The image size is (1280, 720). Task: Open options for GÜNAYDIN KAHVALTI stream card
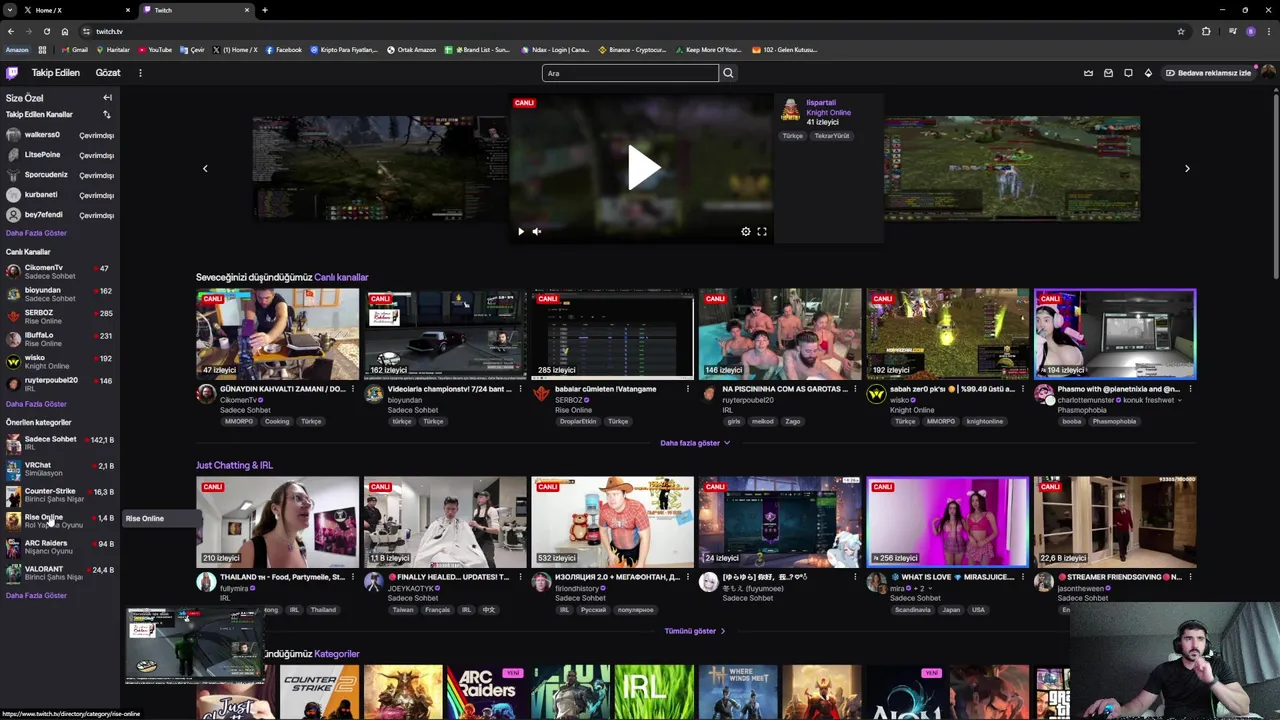click(353, 389)
